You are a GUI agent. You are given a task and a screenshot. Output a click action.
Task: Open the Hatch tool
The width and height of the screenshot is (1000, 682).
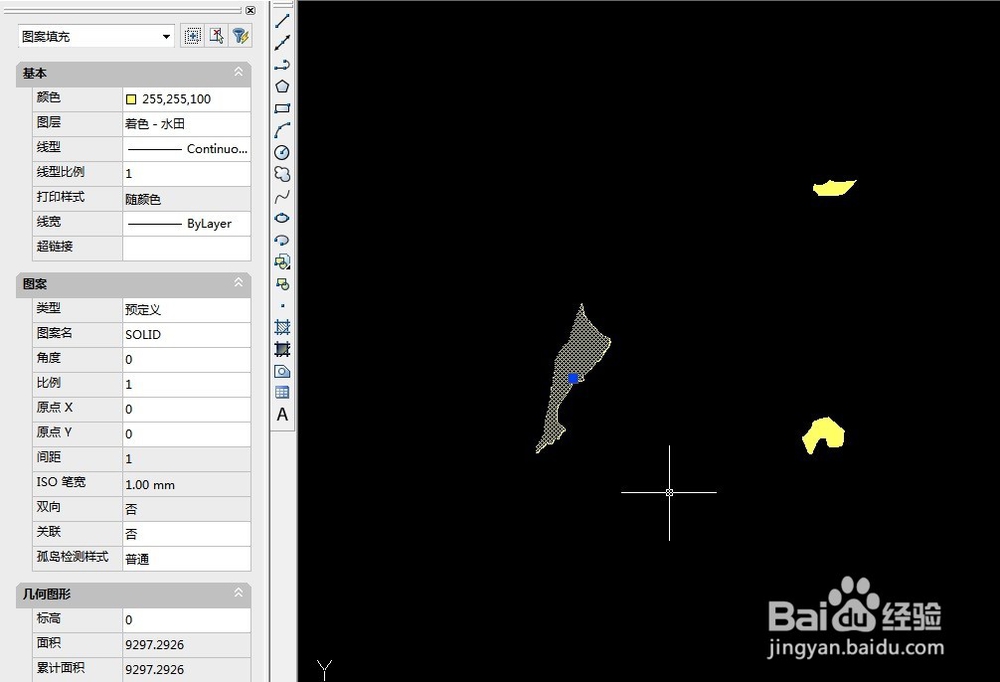[282, 327]
